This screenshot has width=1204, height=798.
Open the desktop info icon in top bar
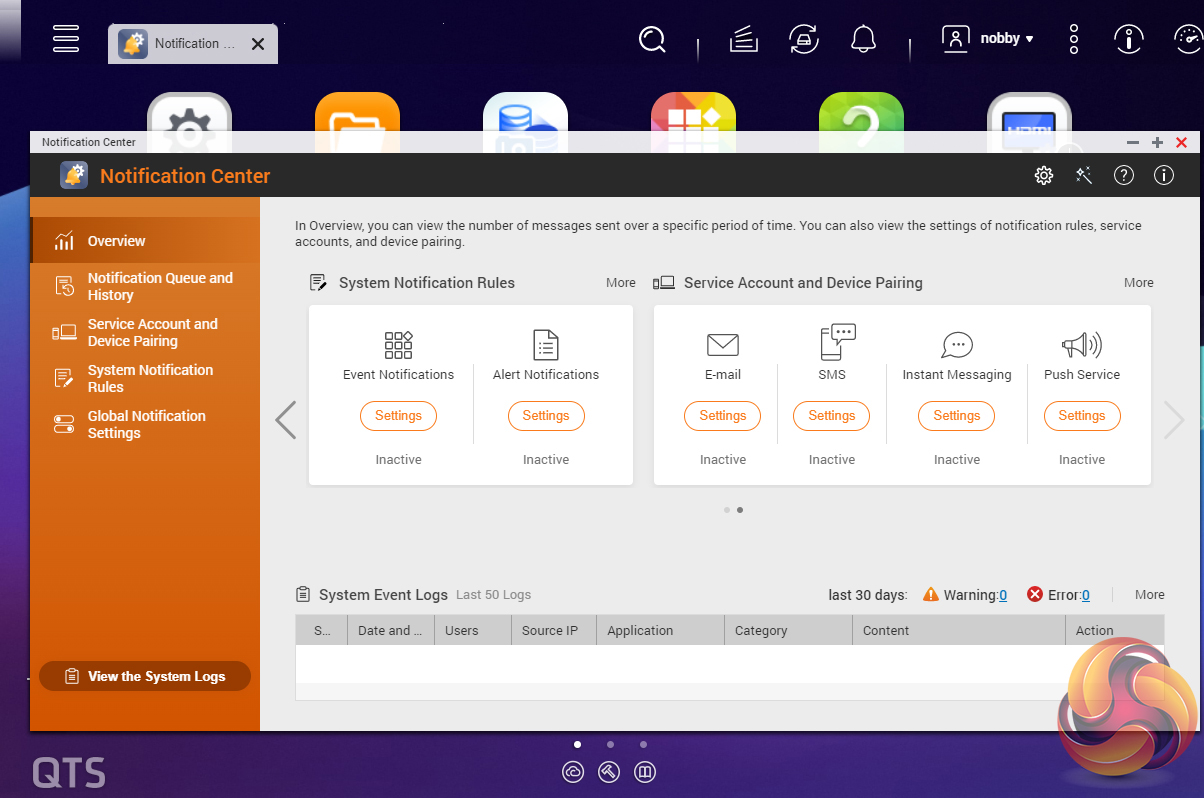click(x=1129, y=39)
